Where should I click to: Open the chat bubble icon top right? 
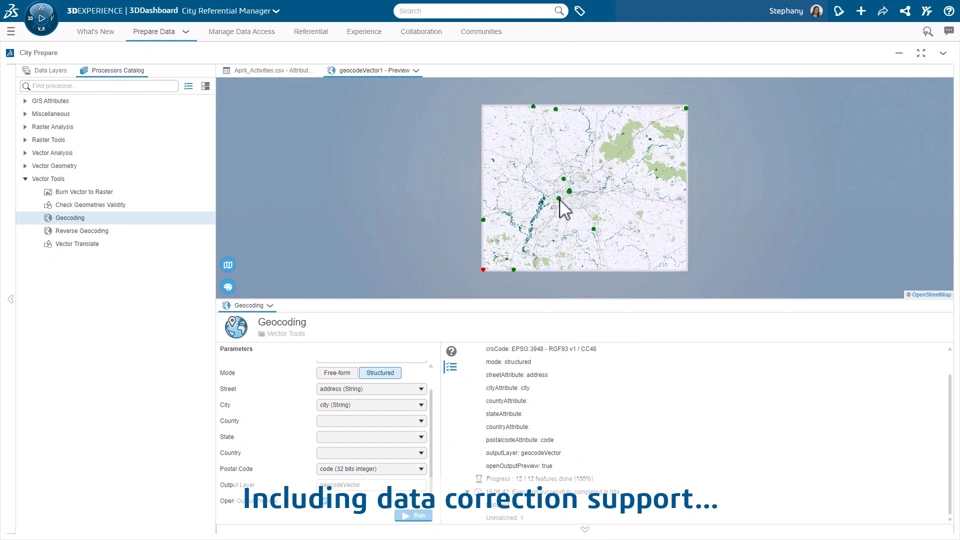pos(949,31)
